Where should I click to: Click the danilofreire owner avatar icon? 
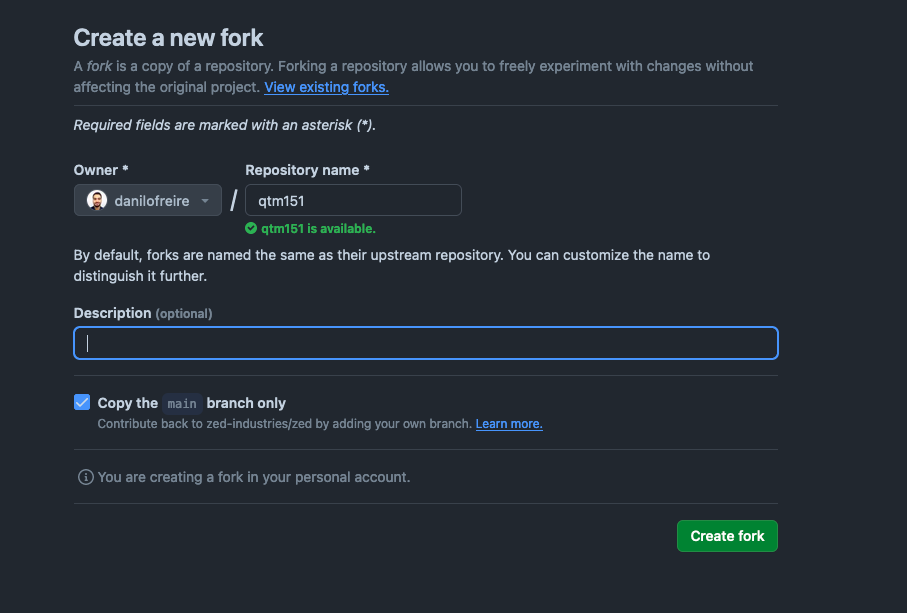point(97,201)
